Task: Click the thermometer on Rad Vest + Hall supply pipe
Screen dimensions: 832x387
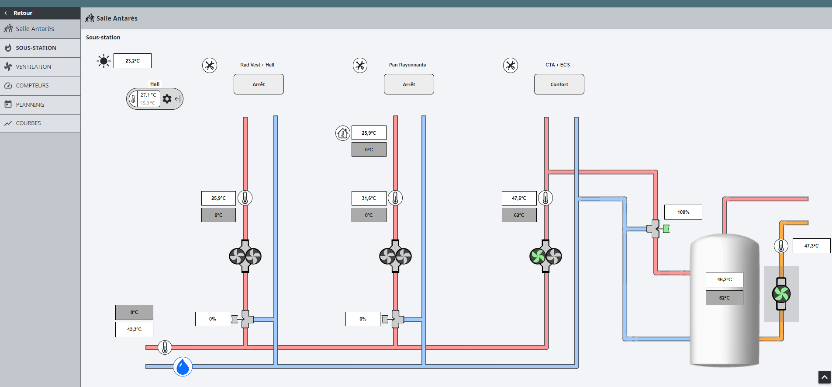Action: (245, 198)
